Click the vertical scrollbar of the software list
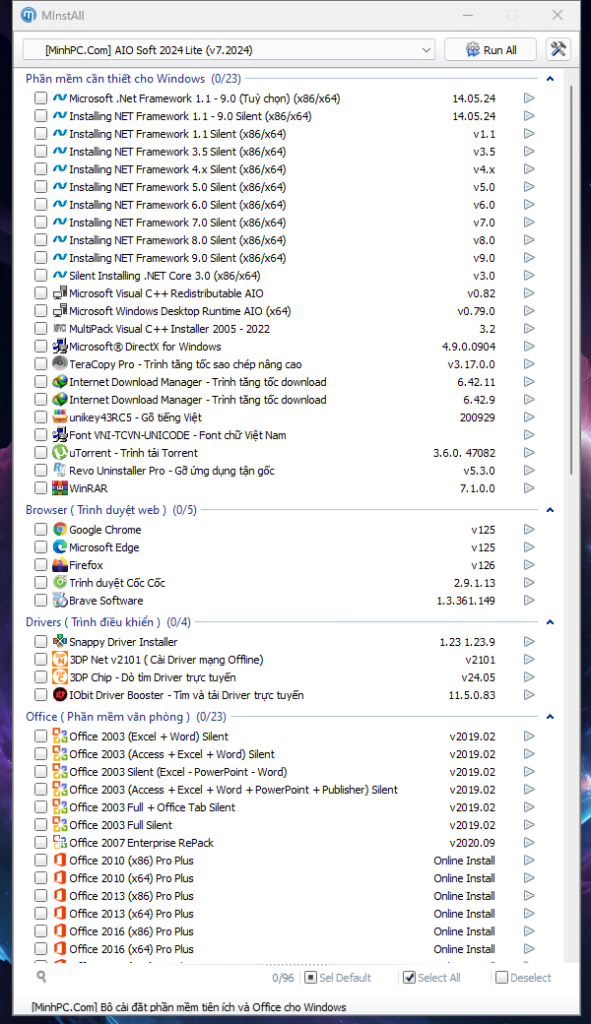 (x=571, y=281)
